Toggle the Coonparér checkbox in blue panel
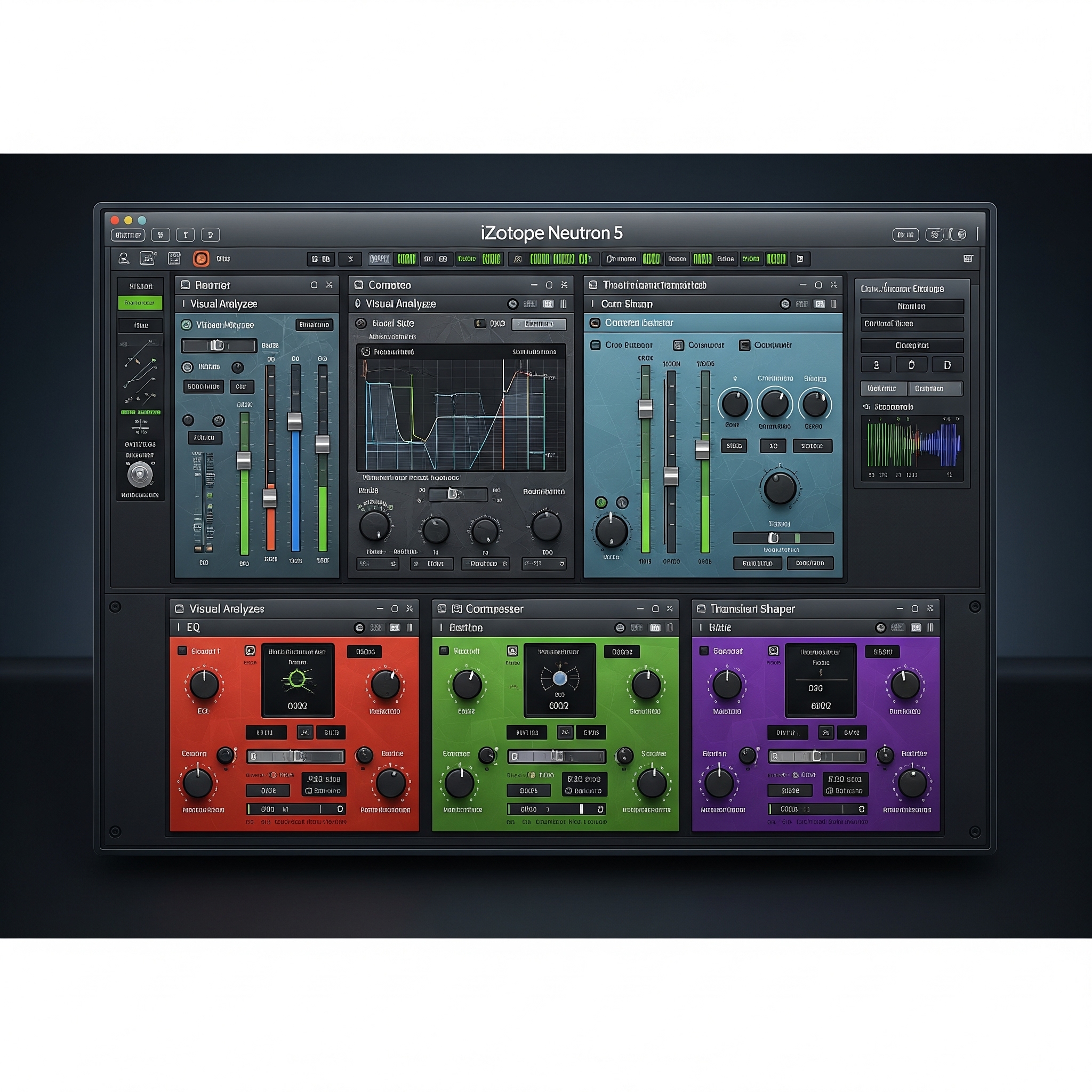Screen dimensions: 1092x1092 (x=745, y=345)
